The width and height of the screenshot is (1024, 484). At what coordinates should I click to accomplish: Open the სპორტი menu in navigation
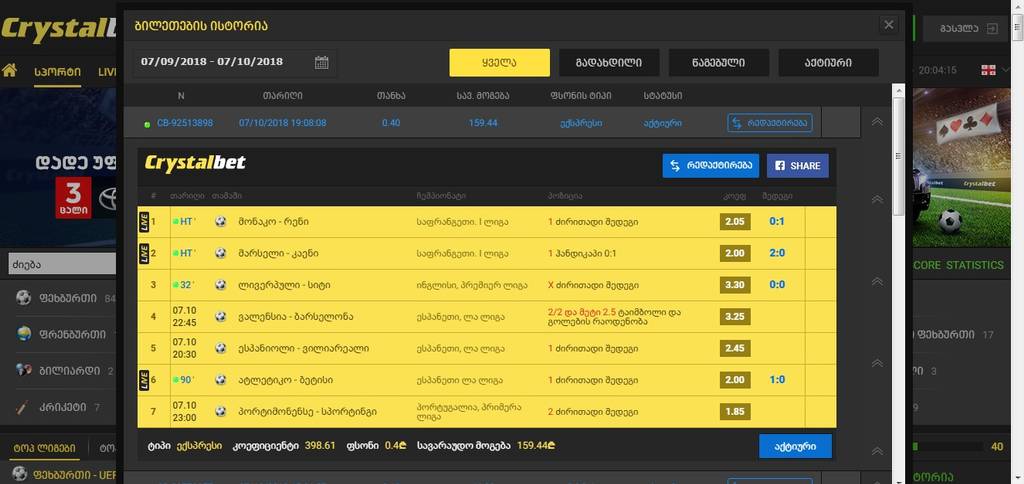(57, 71)
